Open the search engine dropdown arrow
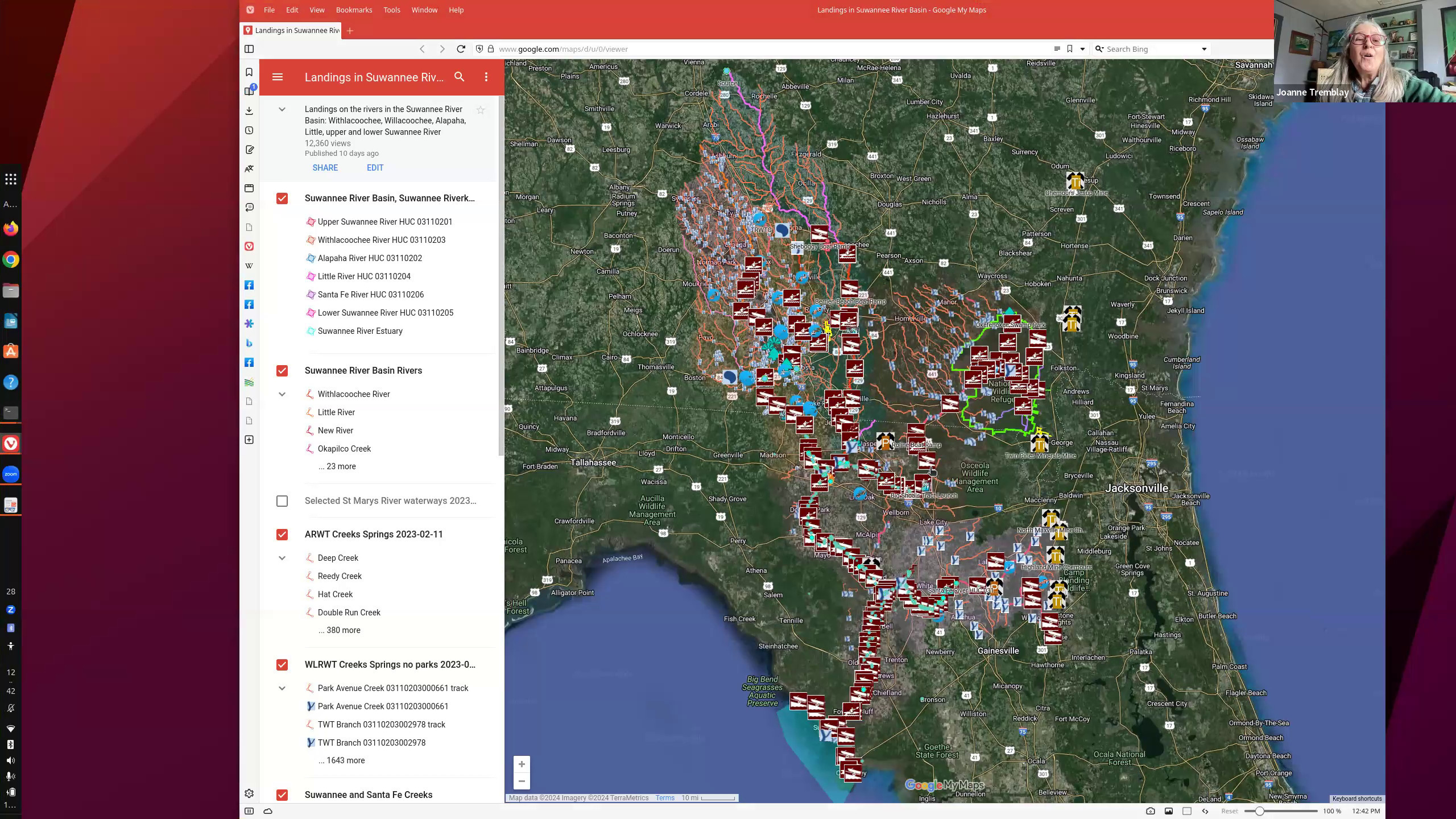 click(x=1204, y=49)
